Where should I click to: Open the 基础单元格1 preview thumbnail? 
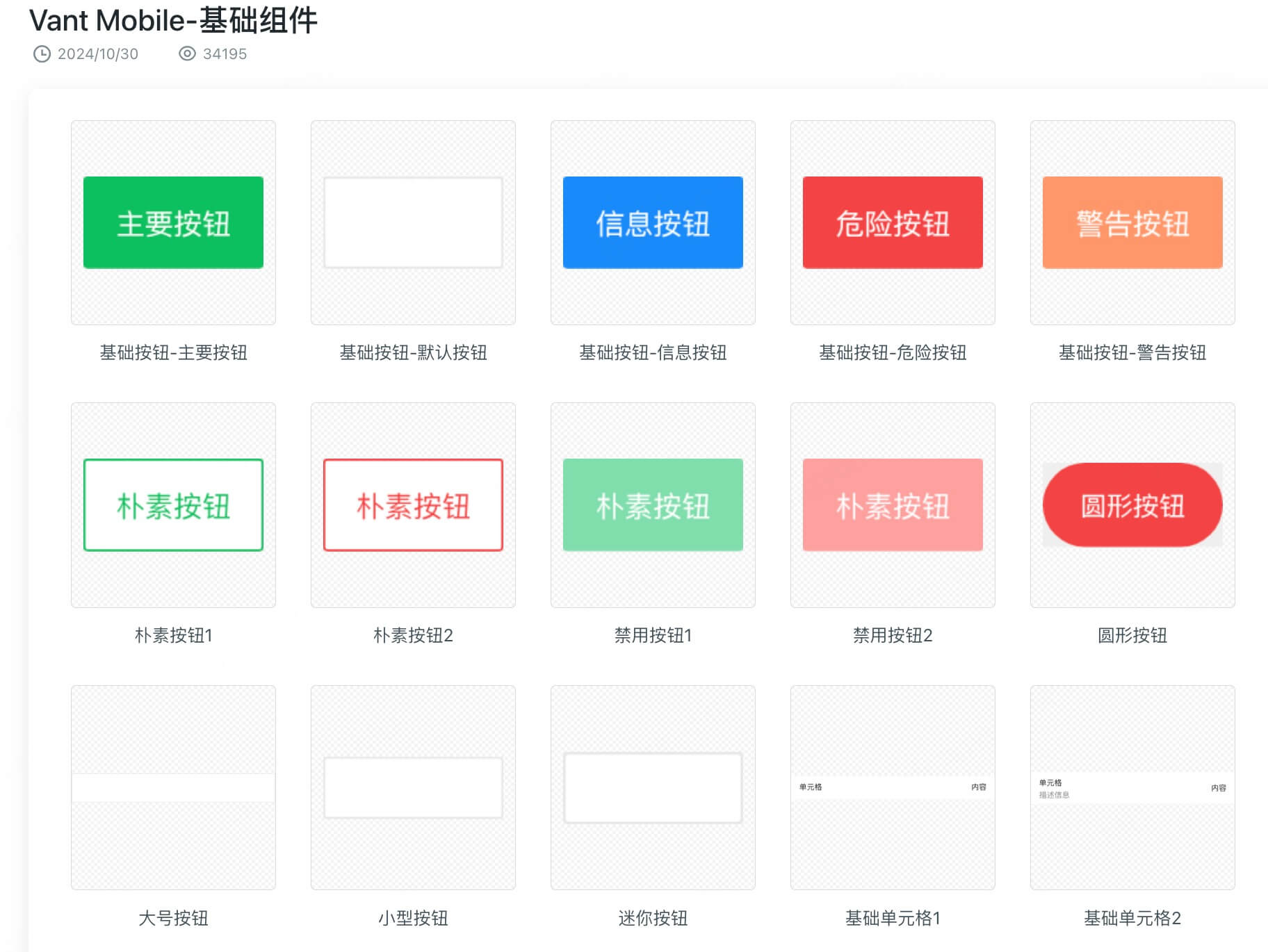pyautogui.click(x=893, y=787)
